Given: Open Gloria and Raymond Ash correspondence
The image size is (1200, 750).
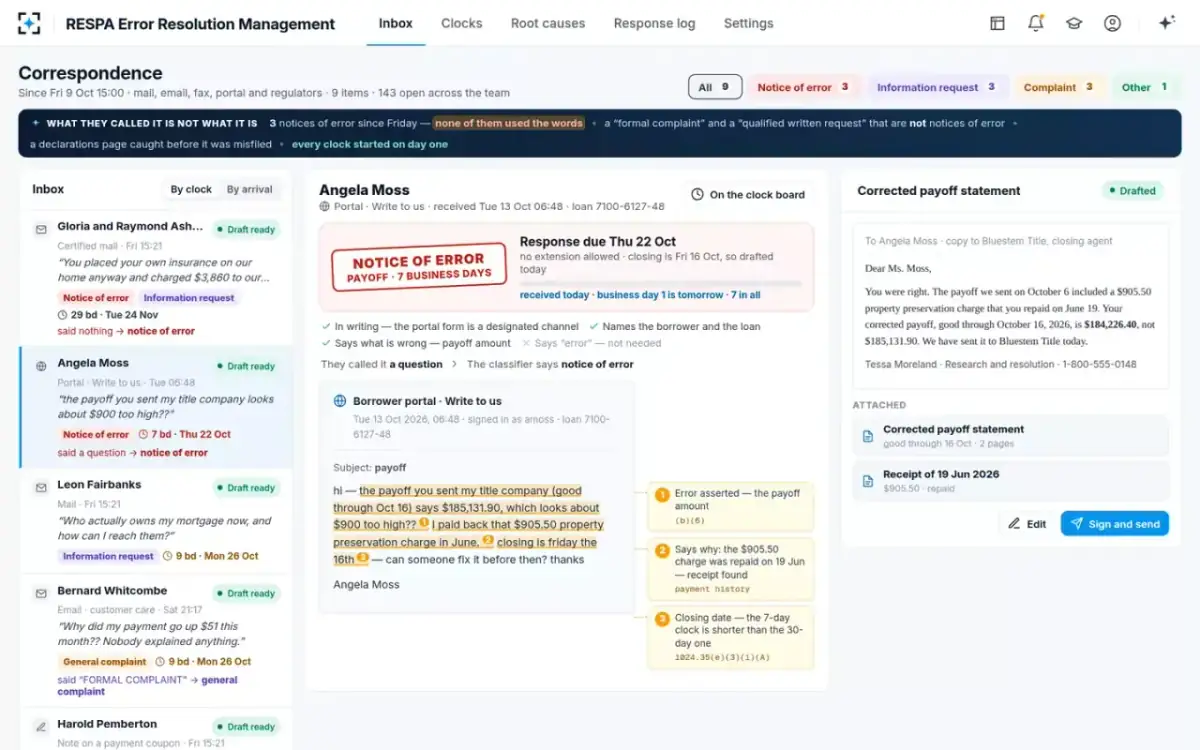Looking at the screenshot, I should [x=156, y=279].
